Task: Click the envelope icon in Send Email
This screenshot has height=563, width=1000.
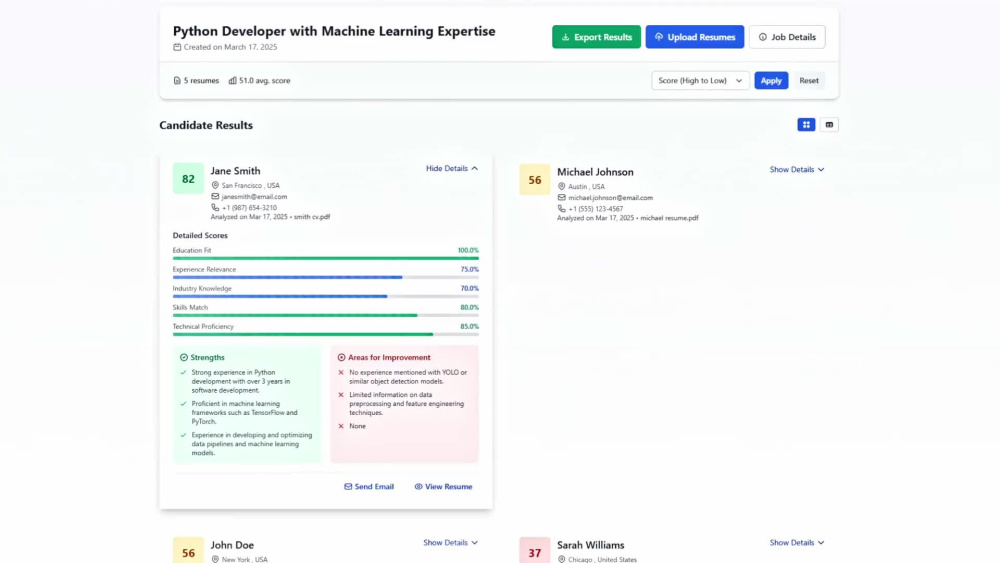Action: (348, 486)
